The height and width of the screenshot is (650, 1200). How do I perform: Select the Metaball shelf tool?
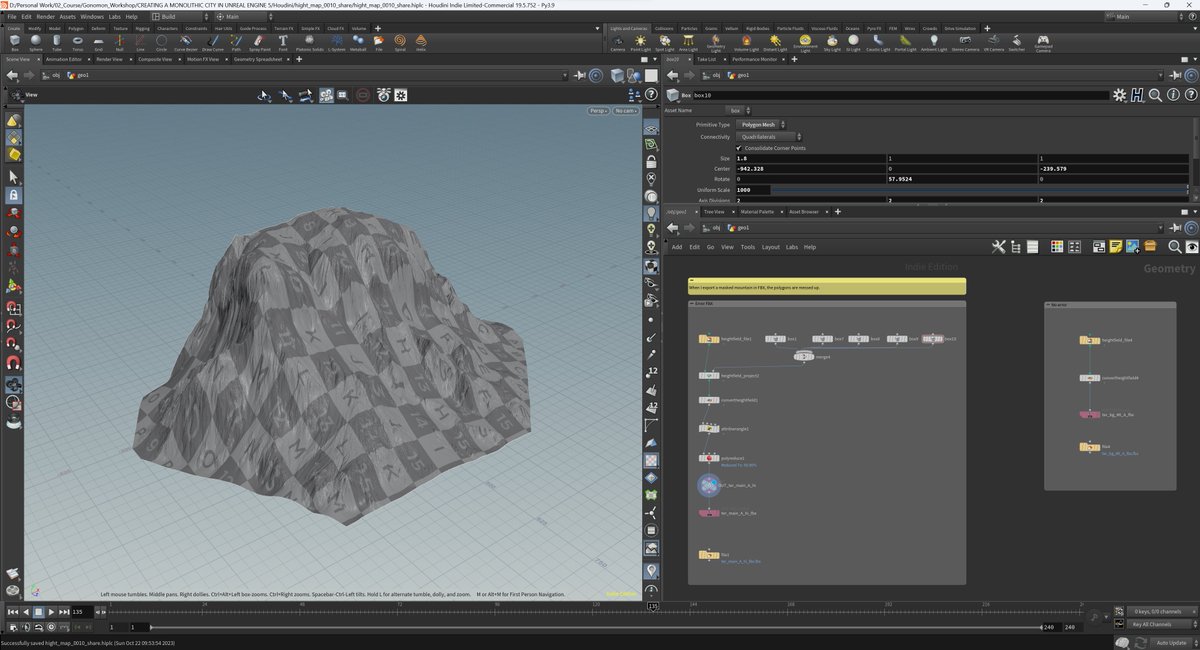click(x=358, y=42)
